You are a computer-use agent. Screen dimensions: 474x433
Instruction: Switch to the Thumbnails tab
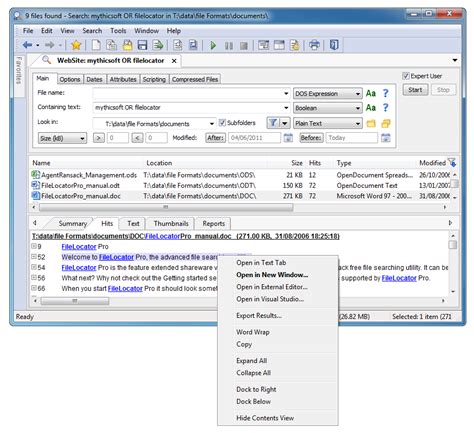click(171, 223)
